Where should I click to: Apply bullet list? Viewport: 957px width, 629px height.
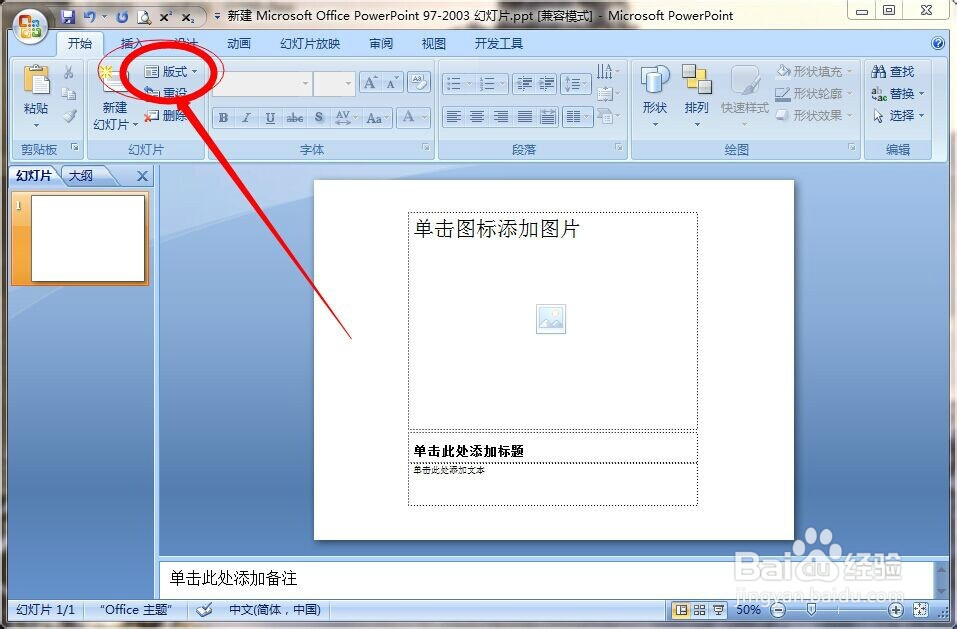[x=458, y=84]
